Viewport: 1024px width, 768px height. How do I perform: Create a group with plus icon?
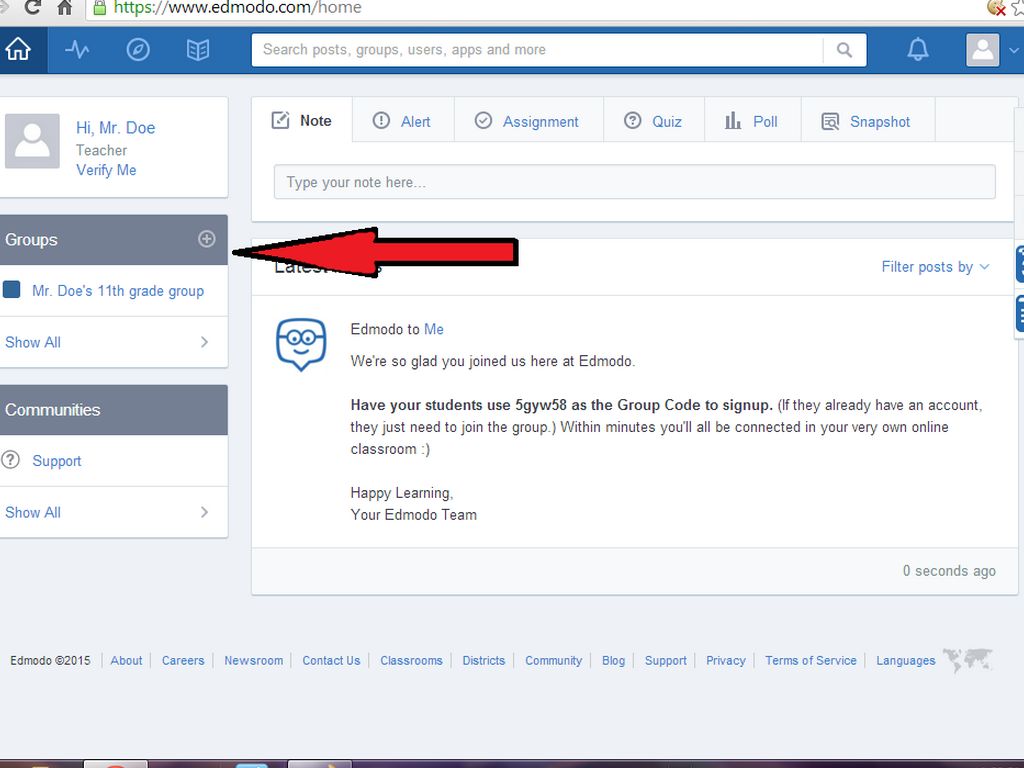[207, 239]
